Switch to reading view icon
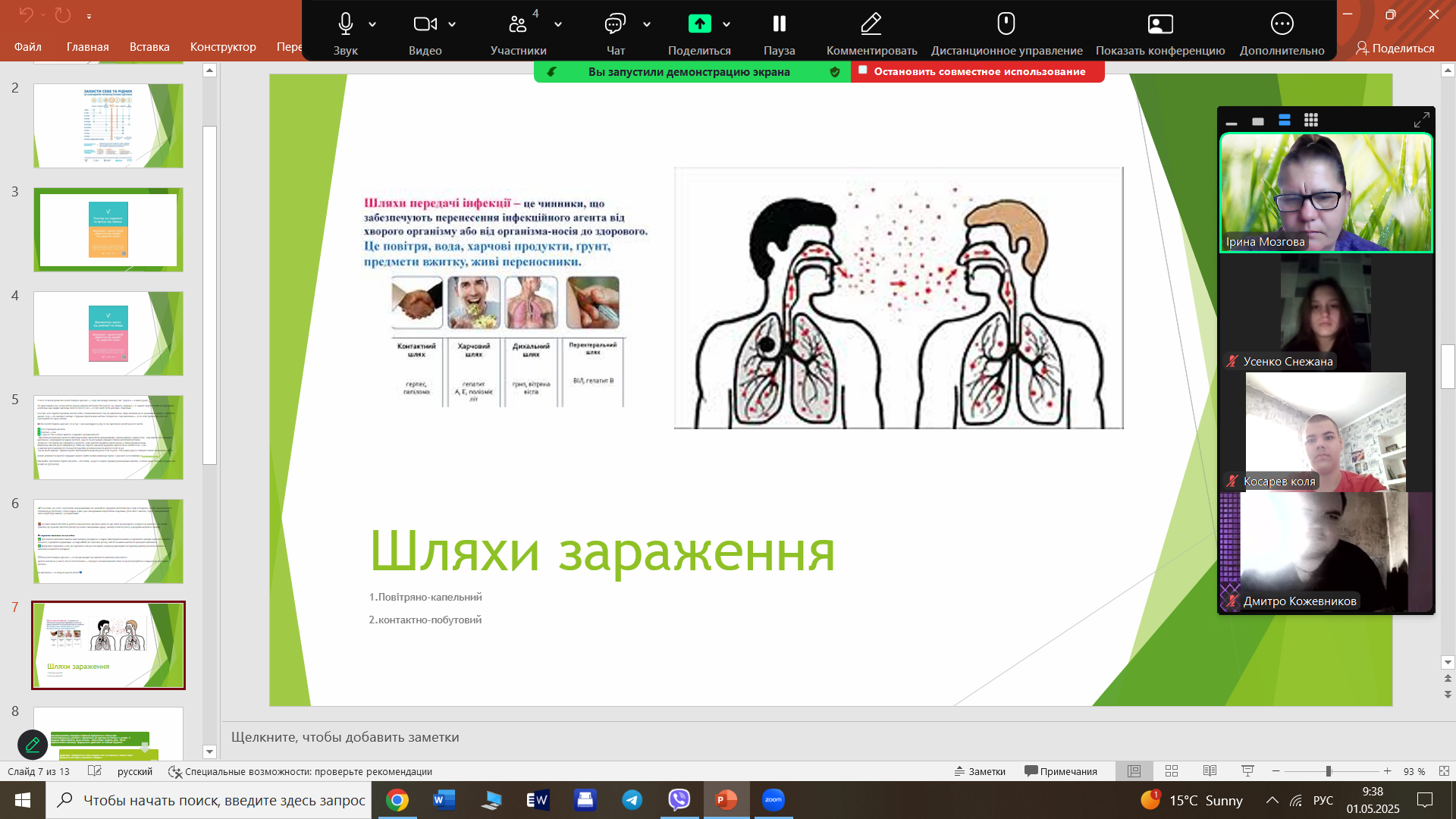The image size is (1456, 819). (1210, 771)
